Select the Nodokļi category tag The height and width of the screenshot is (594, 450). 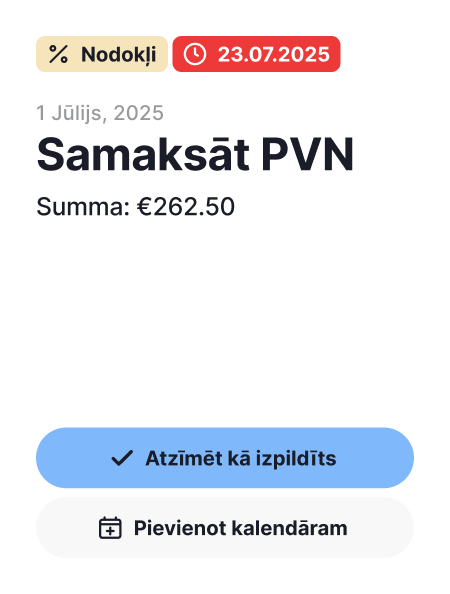pyautogui.click(x=102, y=54)
